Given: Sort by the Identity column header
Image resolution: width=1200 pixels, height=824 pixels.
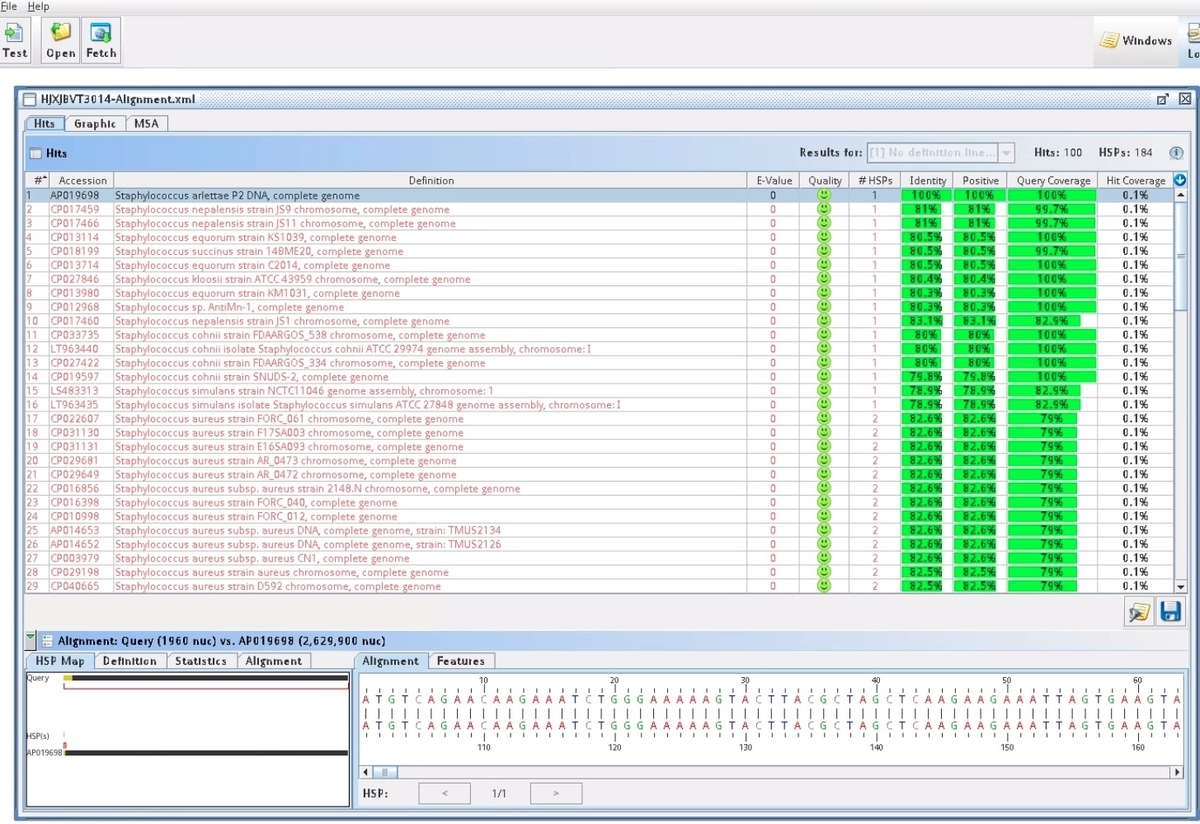Looking at the screenshot, I should pyautogui.click(x=928, y=180).
